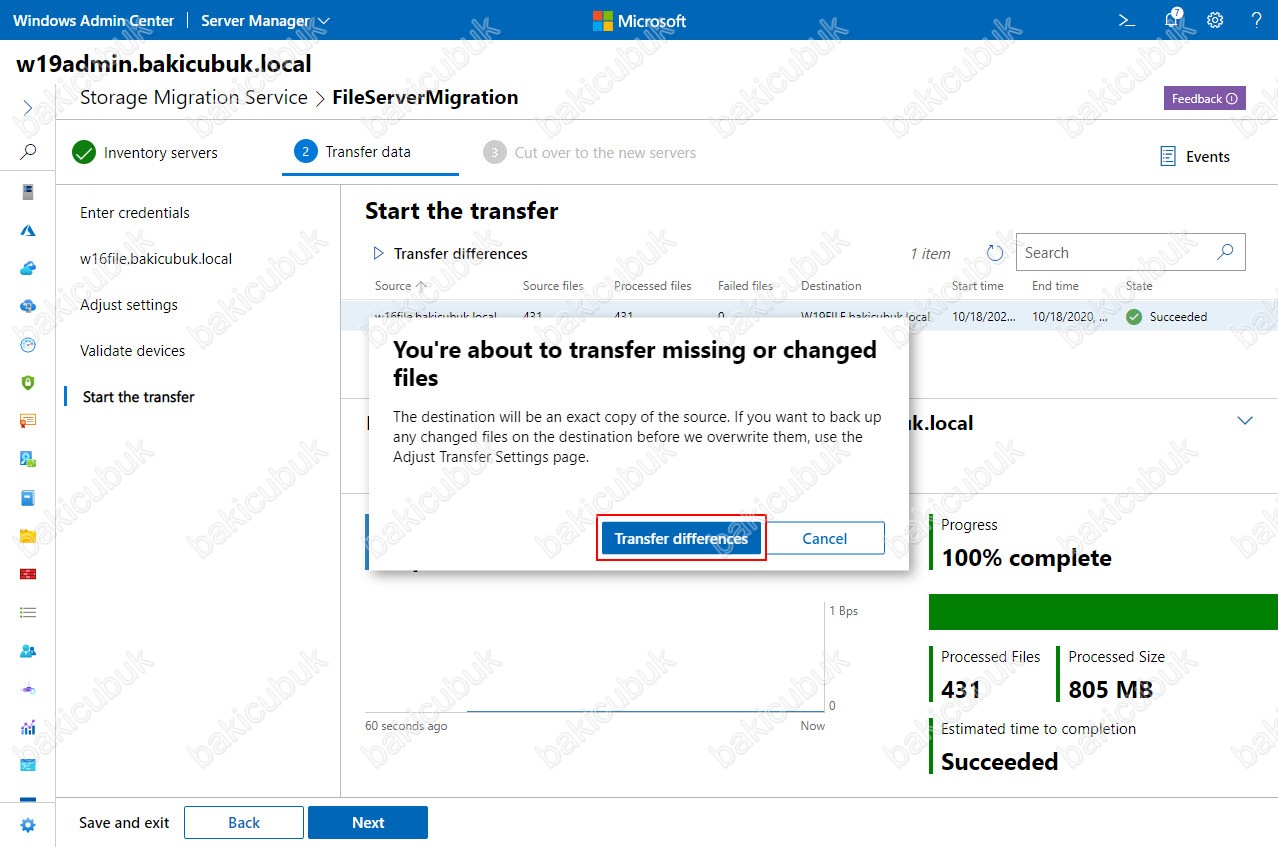Select Start the transfer page
Screen dimensions: 1278x847
(139, 397)
